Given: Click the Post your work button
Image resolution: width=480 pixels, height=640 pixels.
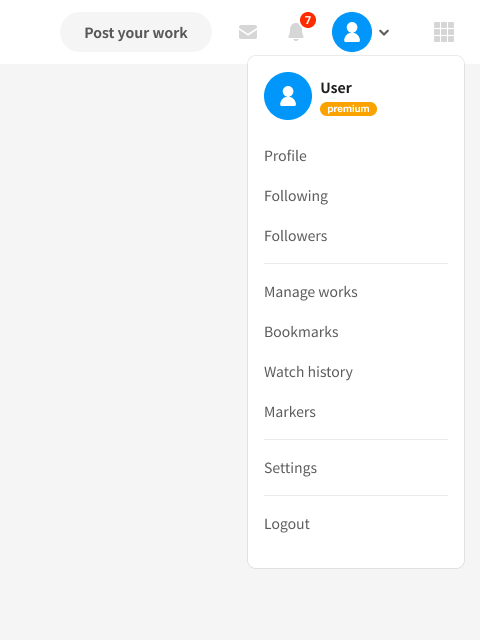Looking at the screenshot, I should (136, 32).
